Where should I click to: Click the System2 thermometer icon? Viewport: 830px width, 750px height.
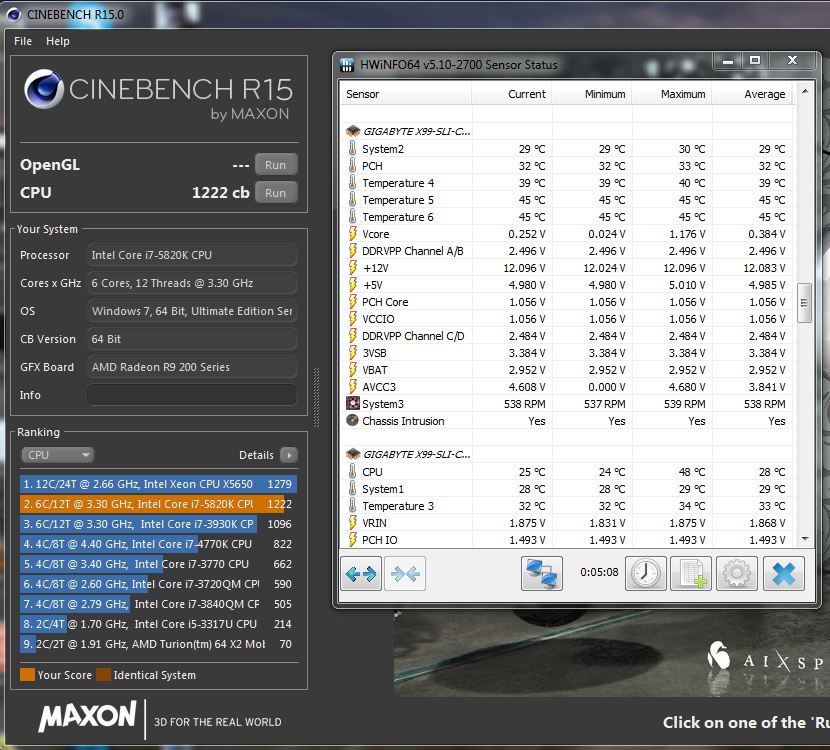coord(353,148)
